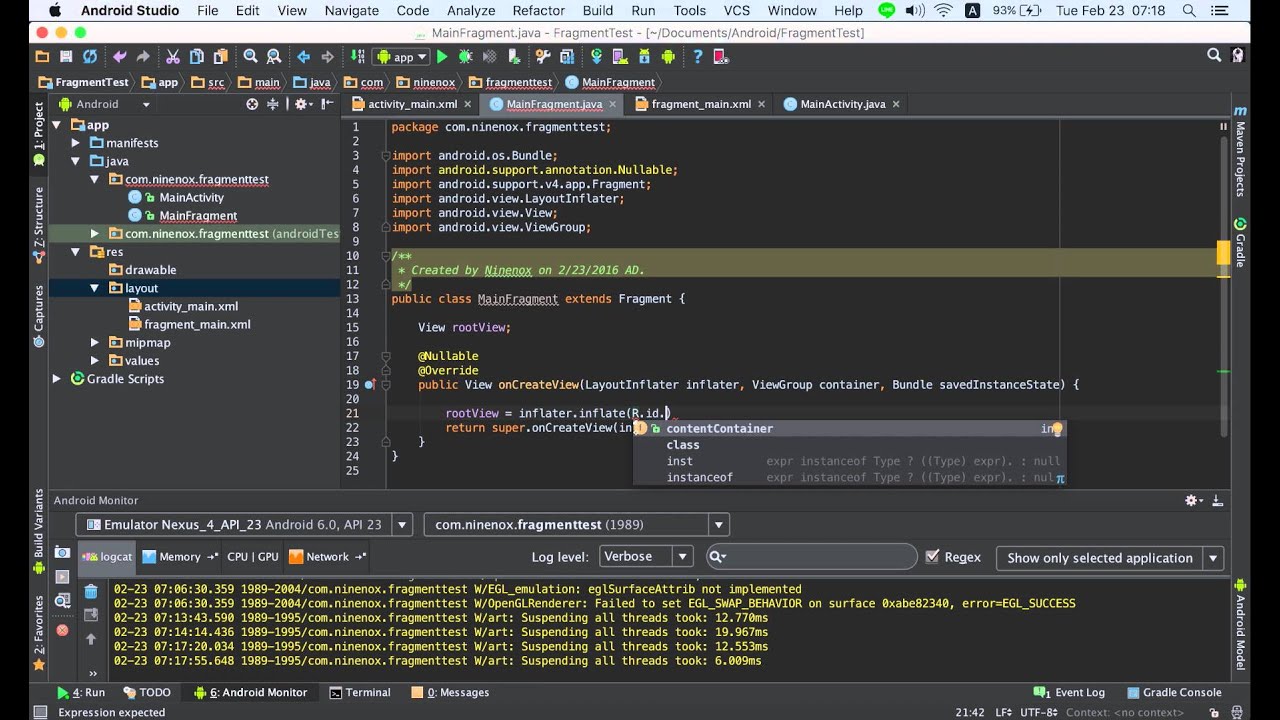Click the Debug app bug icon
The image size is (1280, 720).
[x=466, y=57]
